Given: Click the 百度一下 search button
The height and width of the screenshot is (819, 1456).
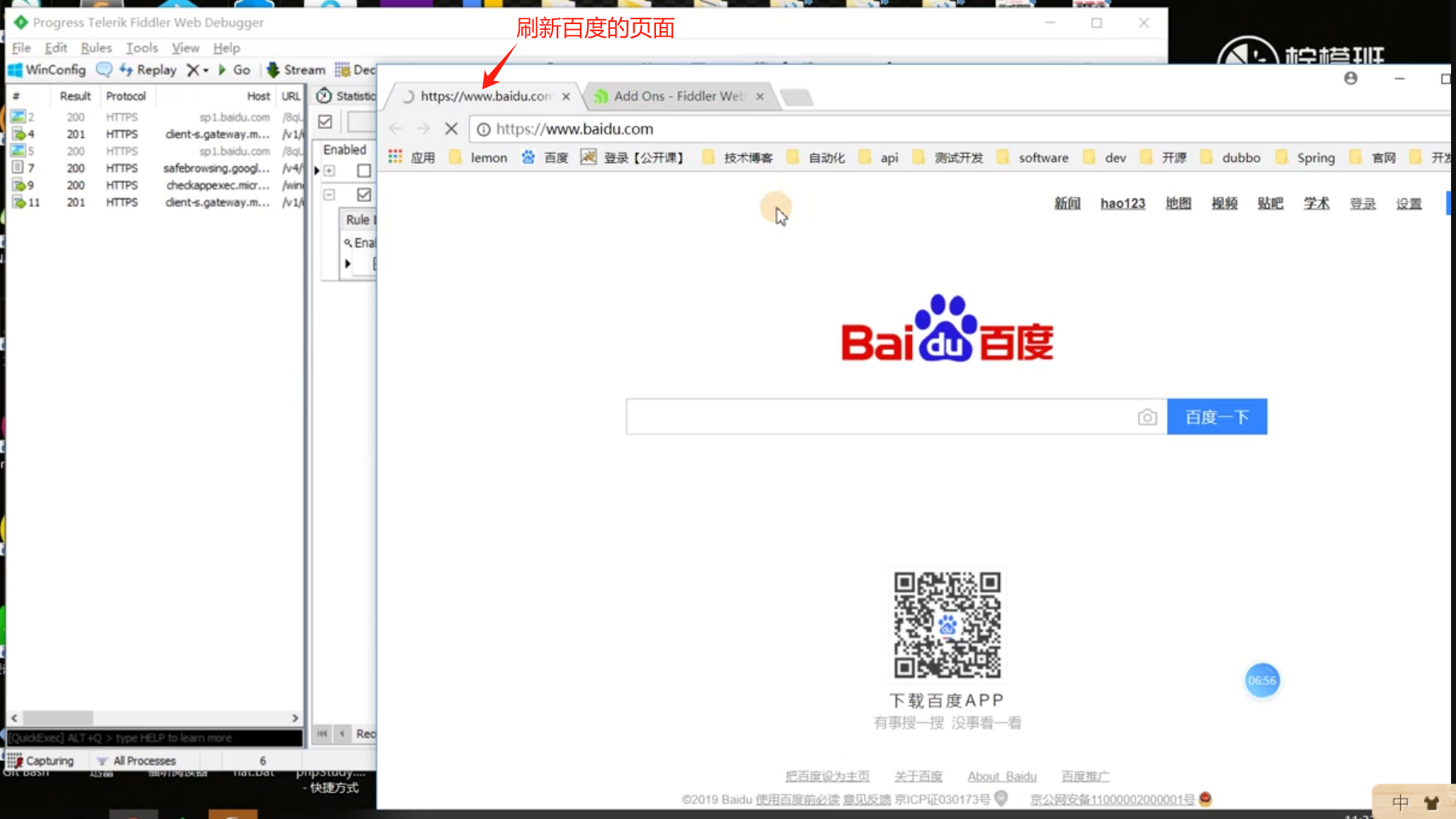Looking at the screenshot, I should point(1216,417).
